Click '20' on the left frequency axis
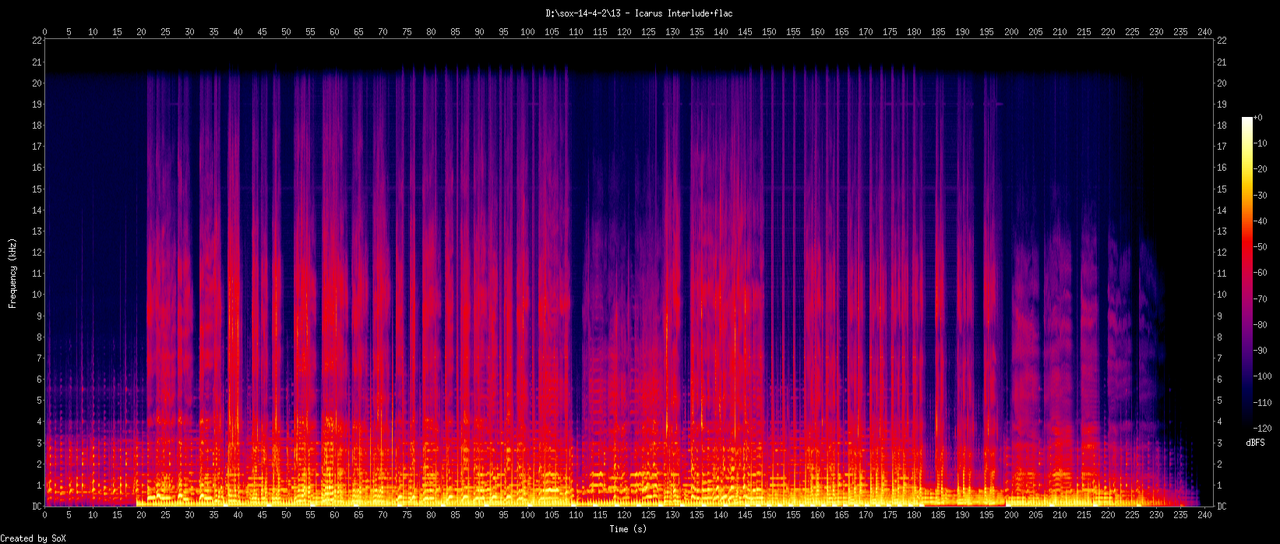The image size is (1280, 544). [x=37, y=83]
